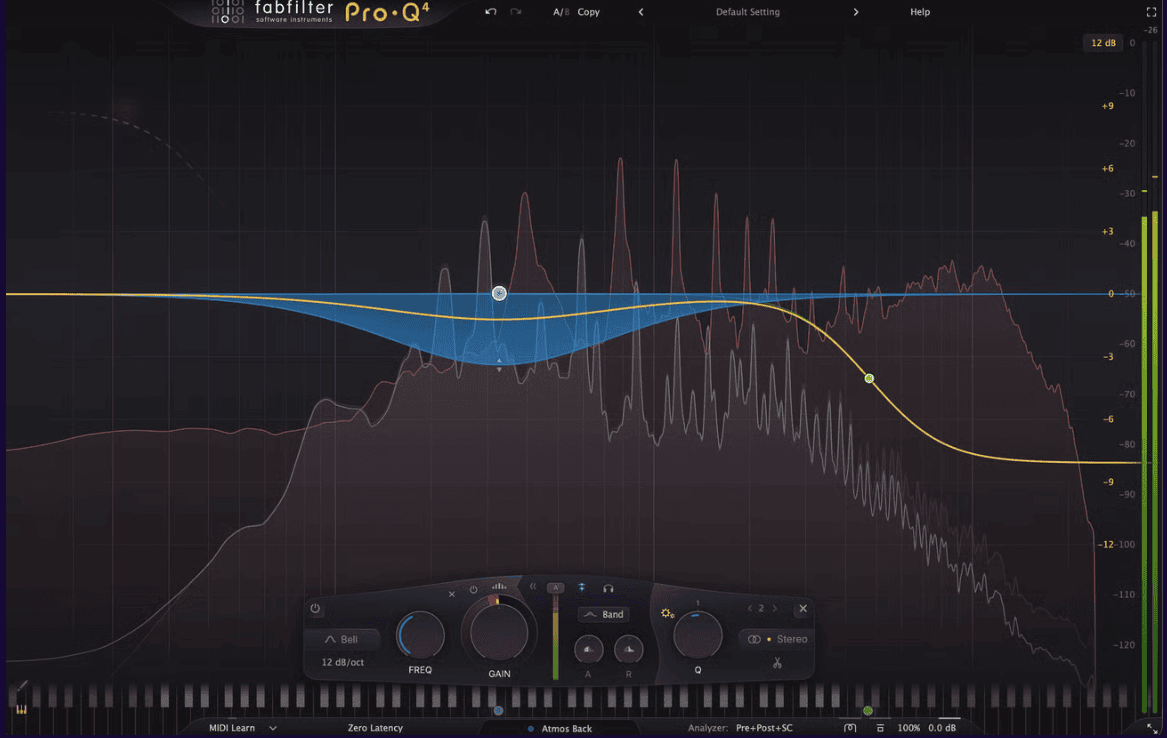Adjust the Q knob

pyautogui.click(x=697, y=636)
